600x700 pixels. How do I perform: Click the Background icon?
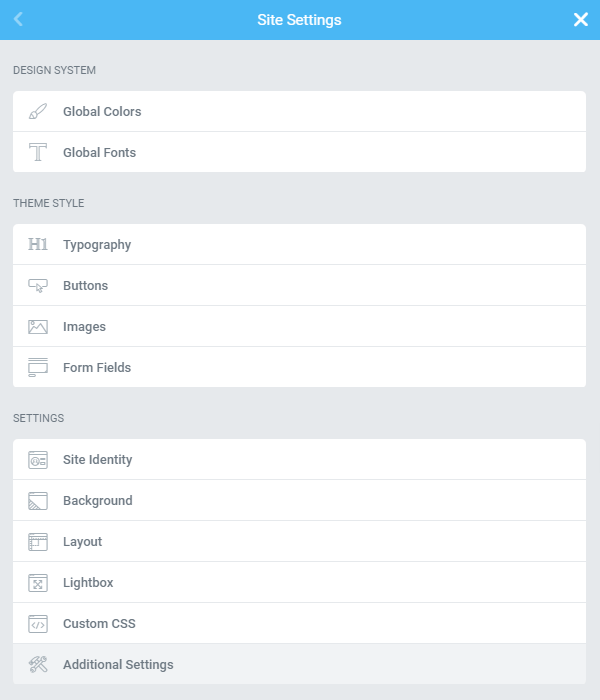pos(38,501)
